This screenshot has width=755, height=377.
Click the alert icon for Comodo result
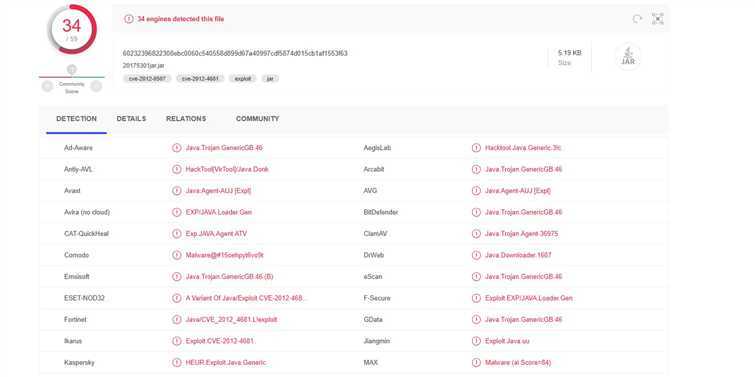(x=177, y=255)
